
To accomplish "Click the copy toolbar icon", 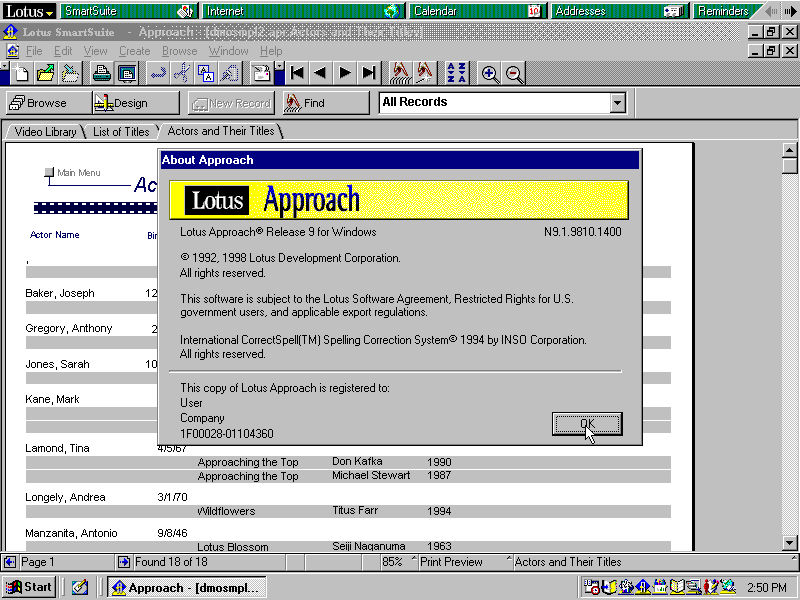I will pyautogui.click(x=206, y=73).
